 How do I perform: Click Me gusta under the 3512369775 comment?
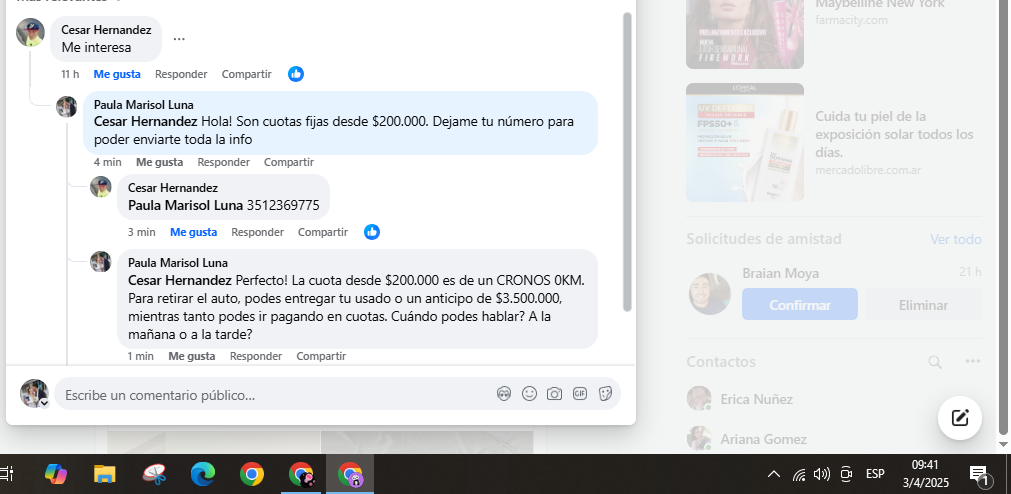pos(193,232)
